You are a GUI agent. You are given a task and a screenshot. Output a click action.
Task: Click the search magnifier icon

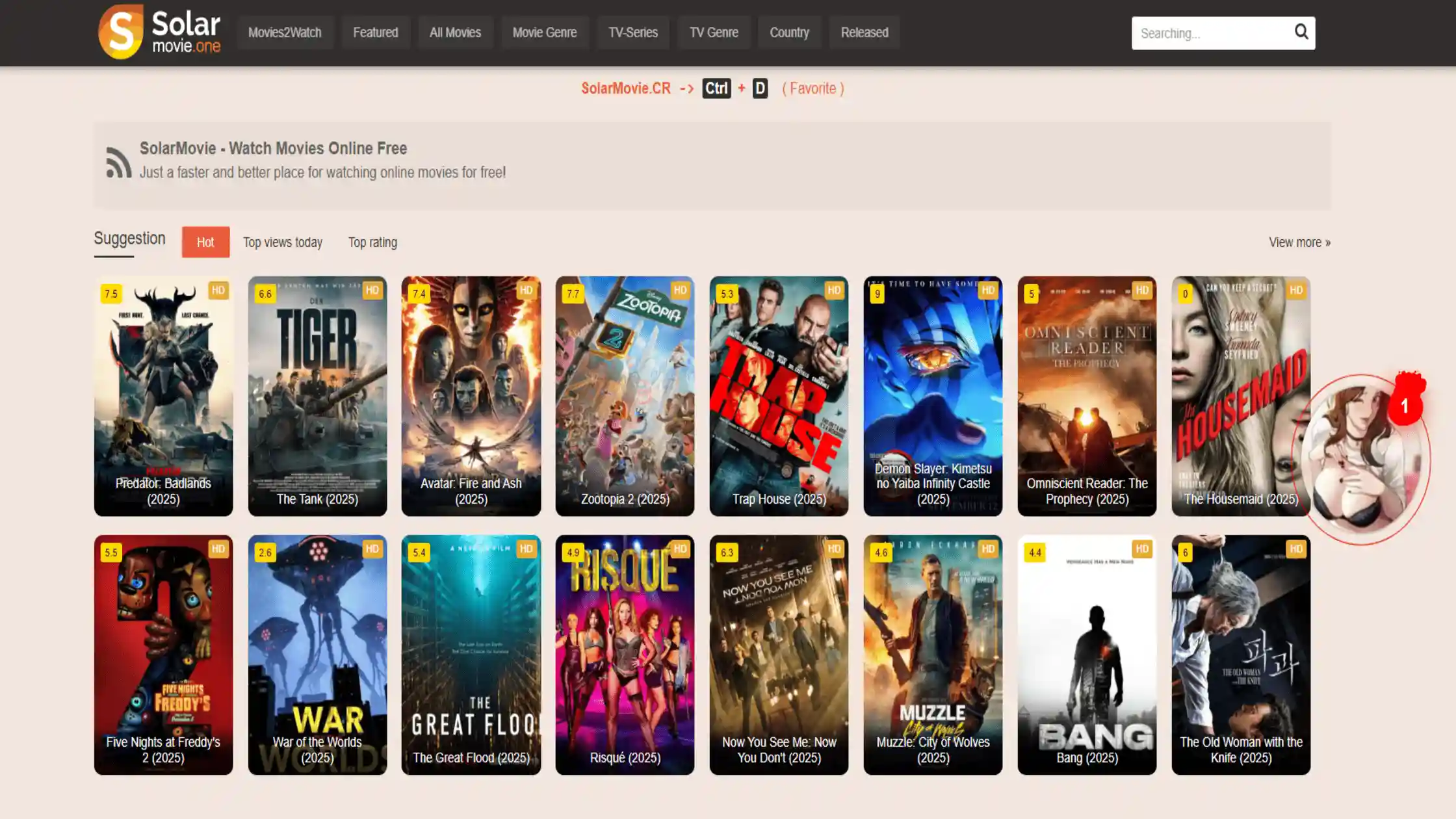click(x=1301, y=32)
